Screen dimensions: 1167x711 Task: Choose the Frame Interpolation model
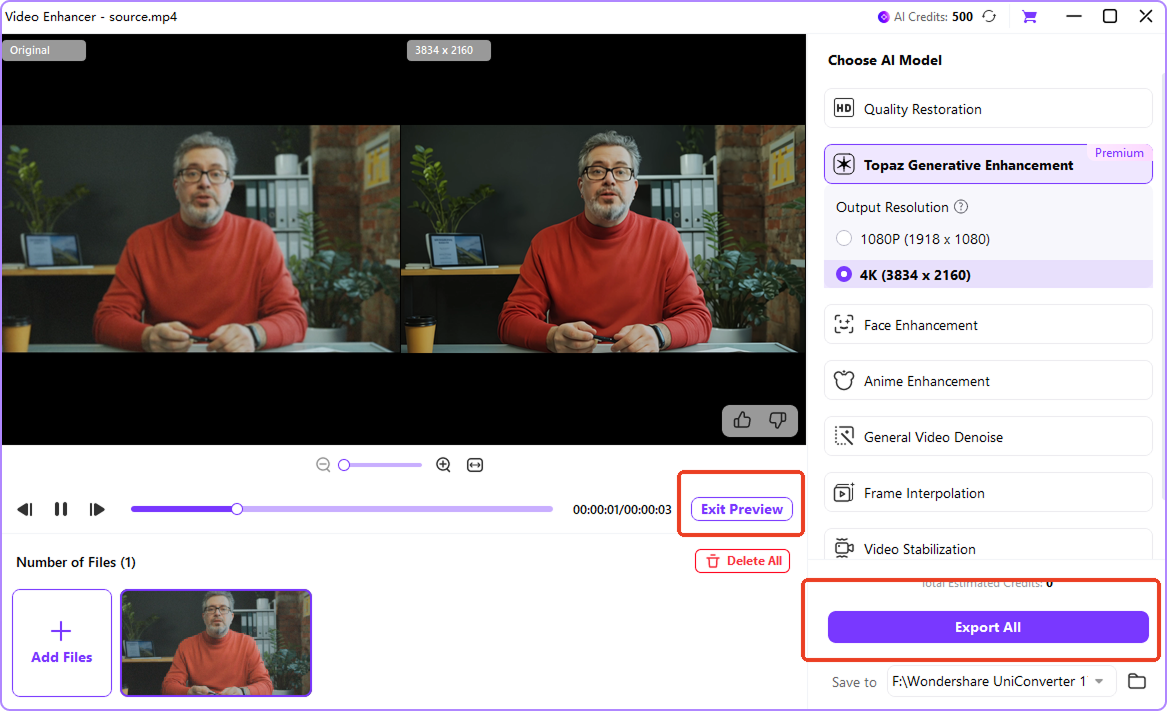coord(988,492)
